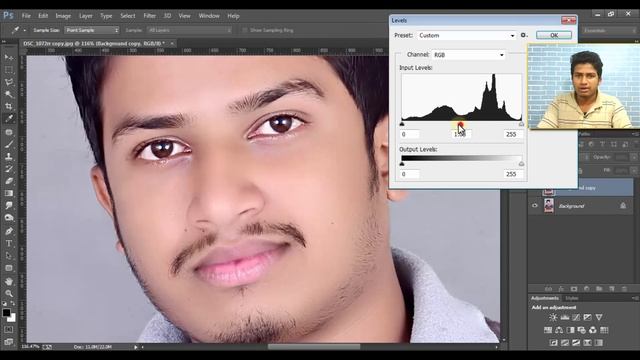640x360 pixels.
Task: Open the Filter menu
Action: [x=149, y=16]
